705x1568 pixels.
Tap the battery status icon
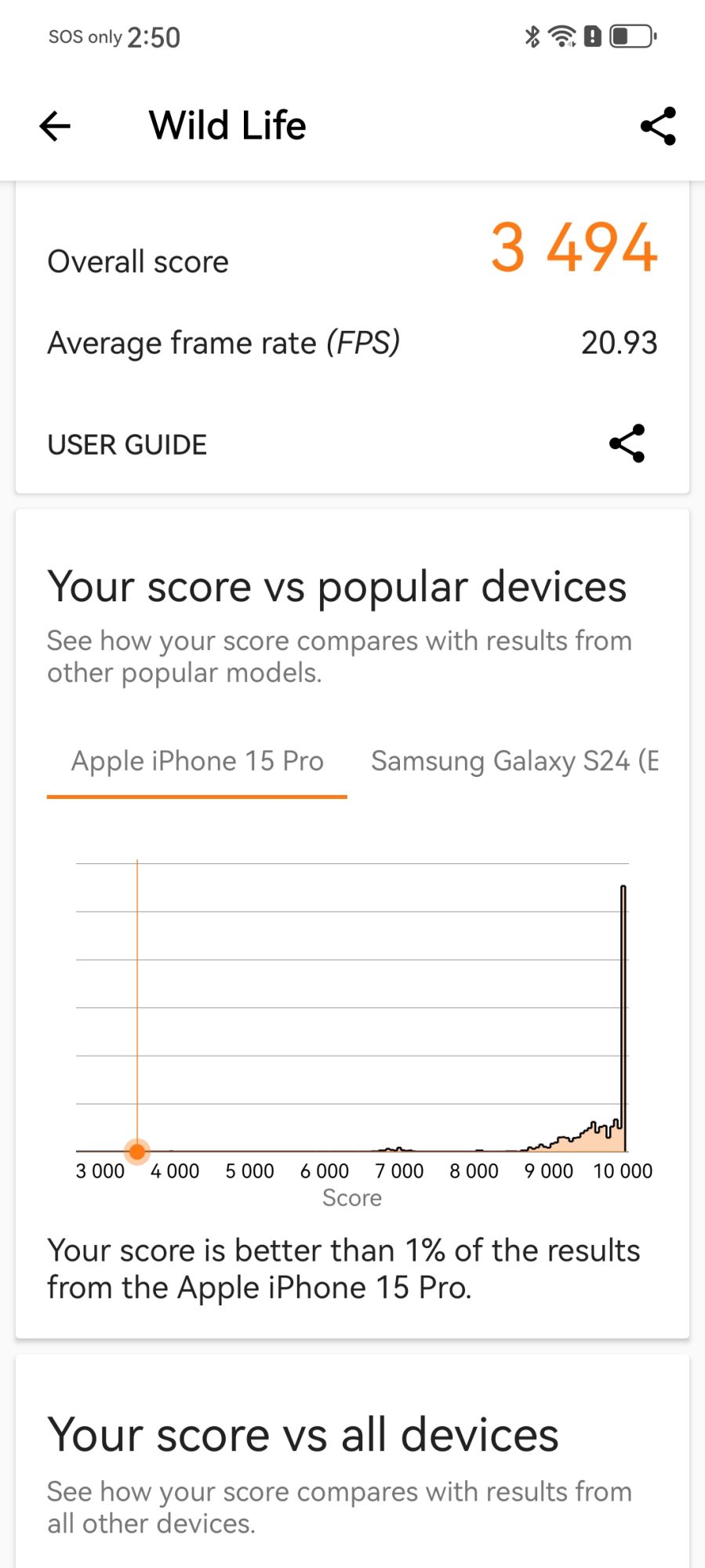point(633,36)
